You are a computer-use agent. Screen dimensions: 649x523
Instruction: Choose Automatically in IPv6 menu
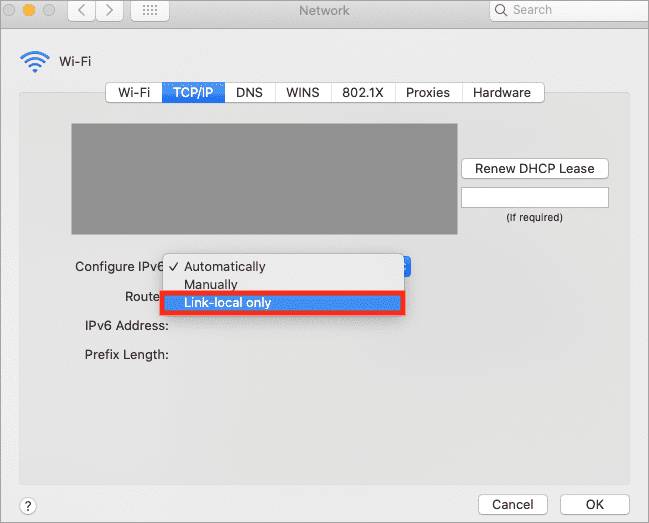tap(283, 266)
